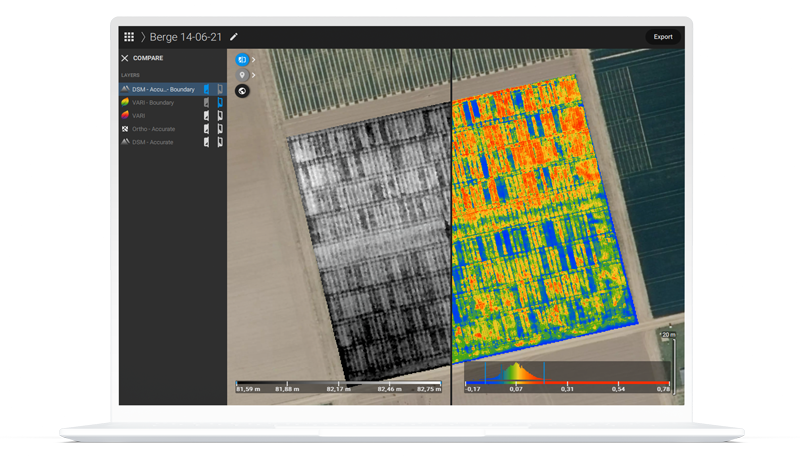The image size is (800, 459).
Task: Expand the compare tool chevron
Action: (254, 60)
